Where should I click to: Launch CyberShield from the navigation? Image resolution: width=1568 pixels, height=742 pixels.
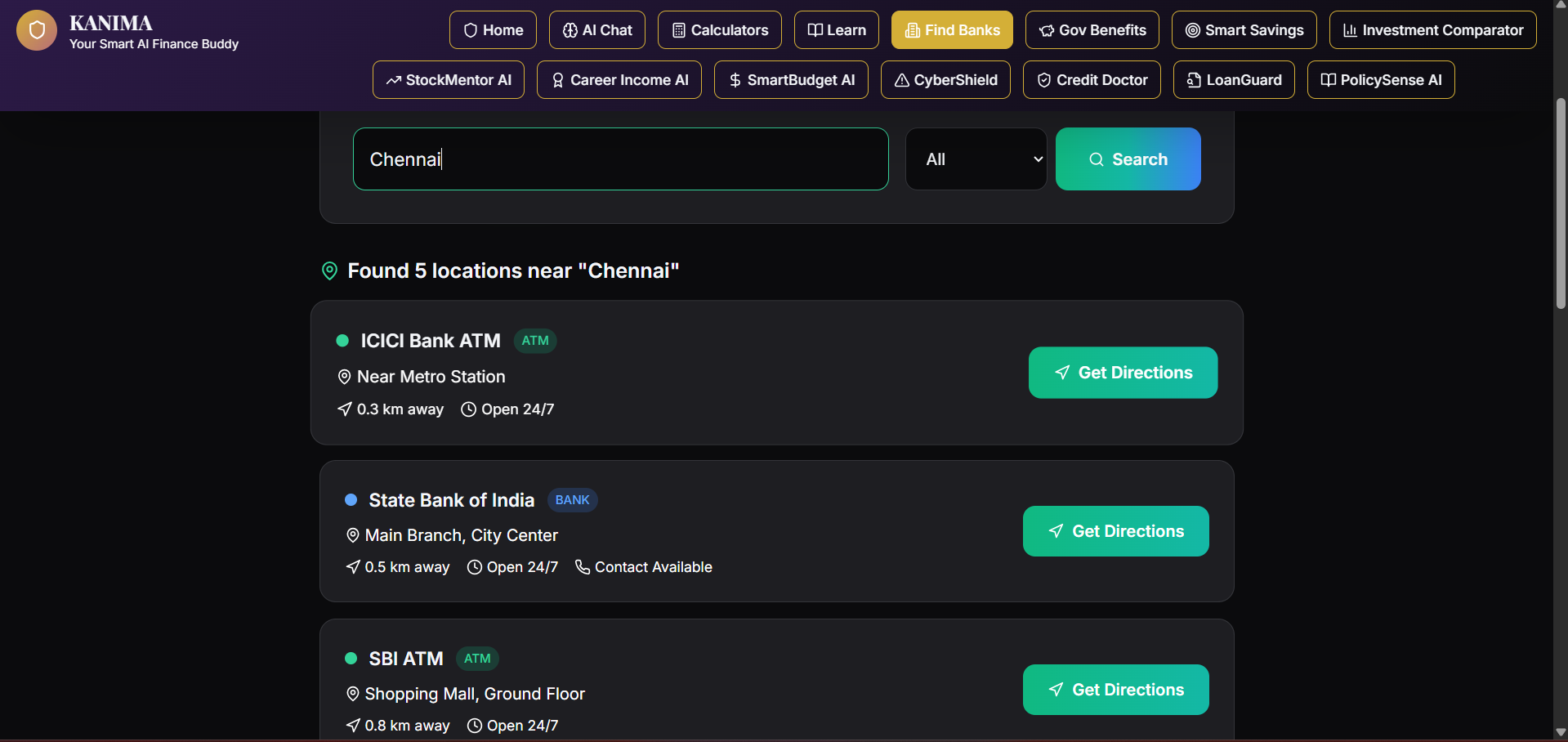[x=945, y=80]
